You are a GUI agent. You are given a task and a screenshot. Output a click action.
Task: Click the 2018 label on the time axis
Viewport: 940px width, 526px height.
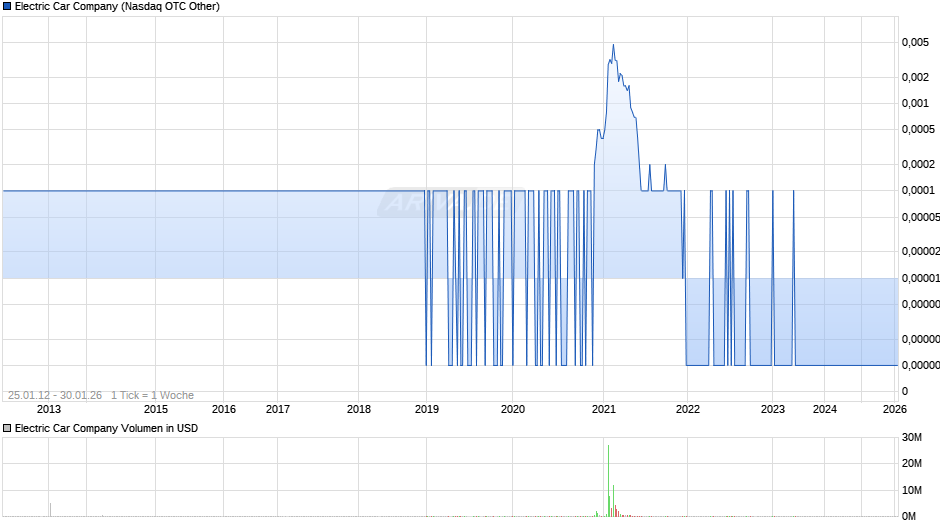tap(358, 409)
